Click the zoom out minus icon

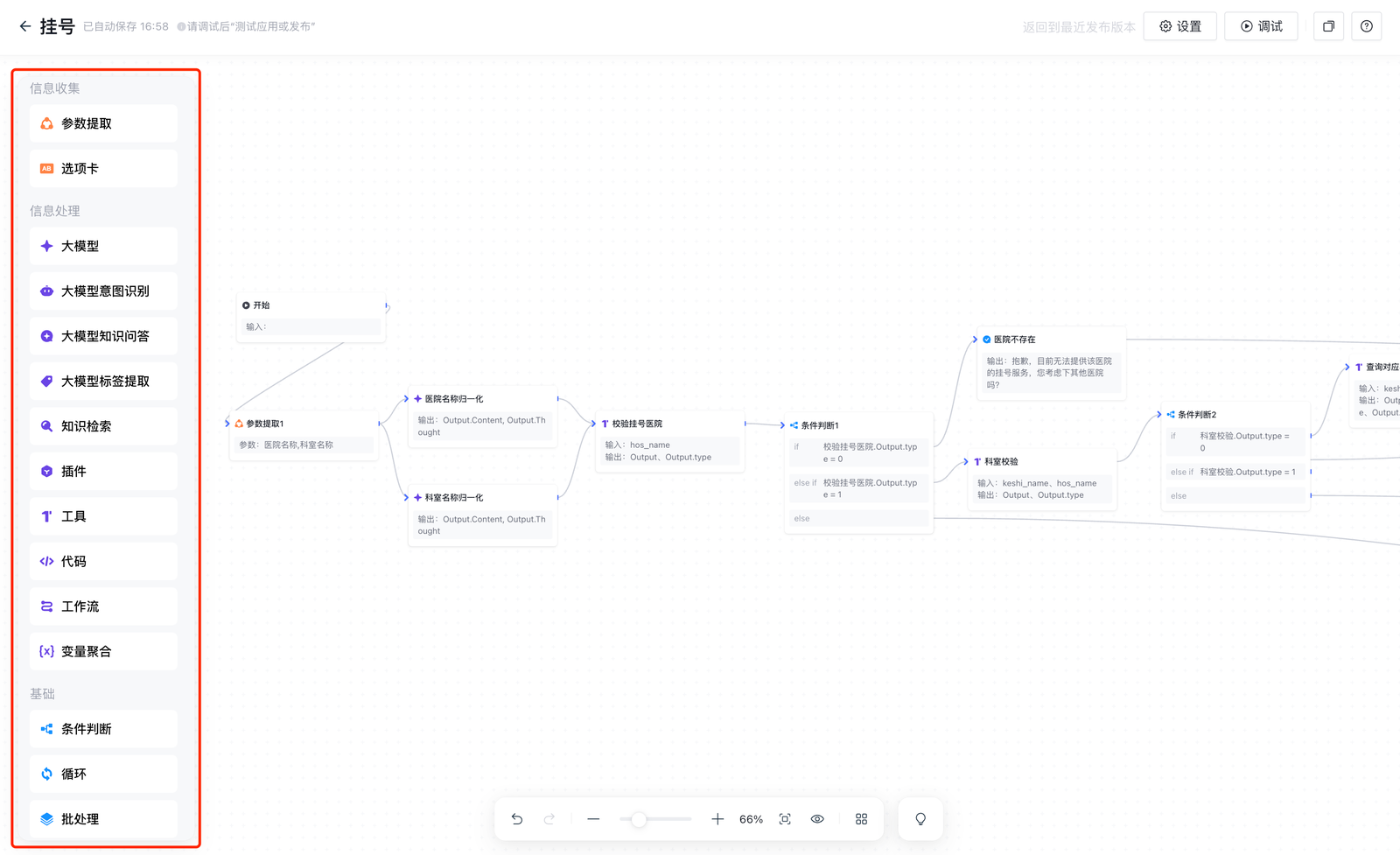(593, 819)
